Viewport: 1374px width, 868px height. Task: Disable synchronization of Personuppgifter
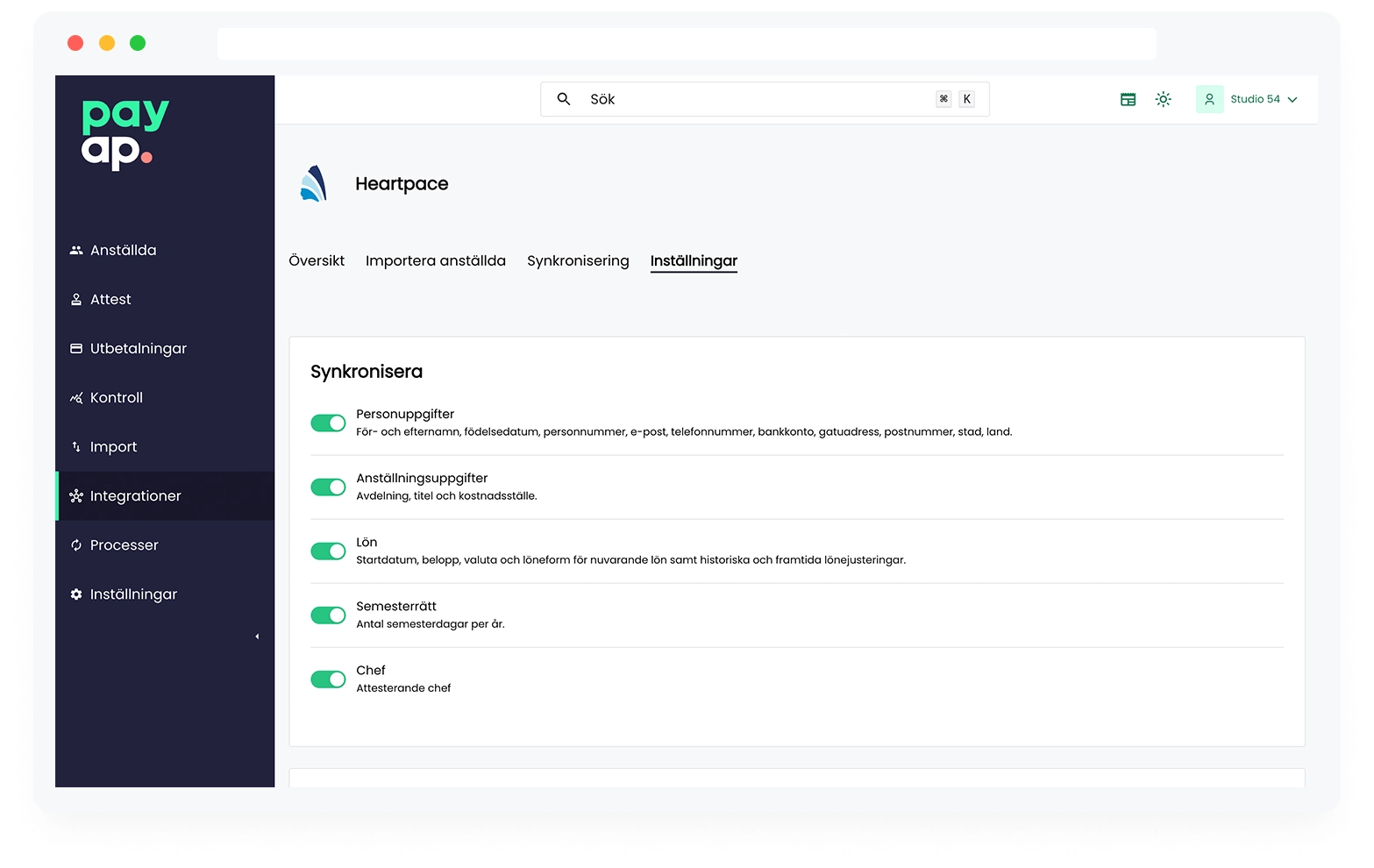coord(328,423)
